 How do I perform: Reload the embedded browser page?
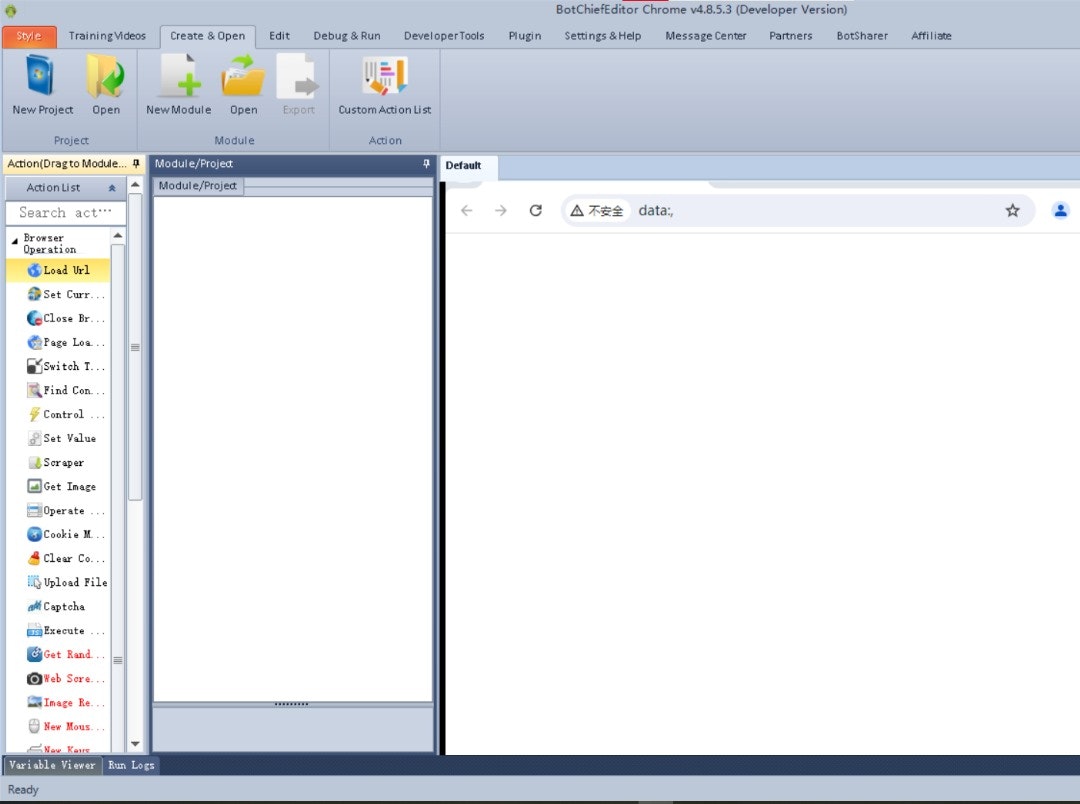click(535, 210)
